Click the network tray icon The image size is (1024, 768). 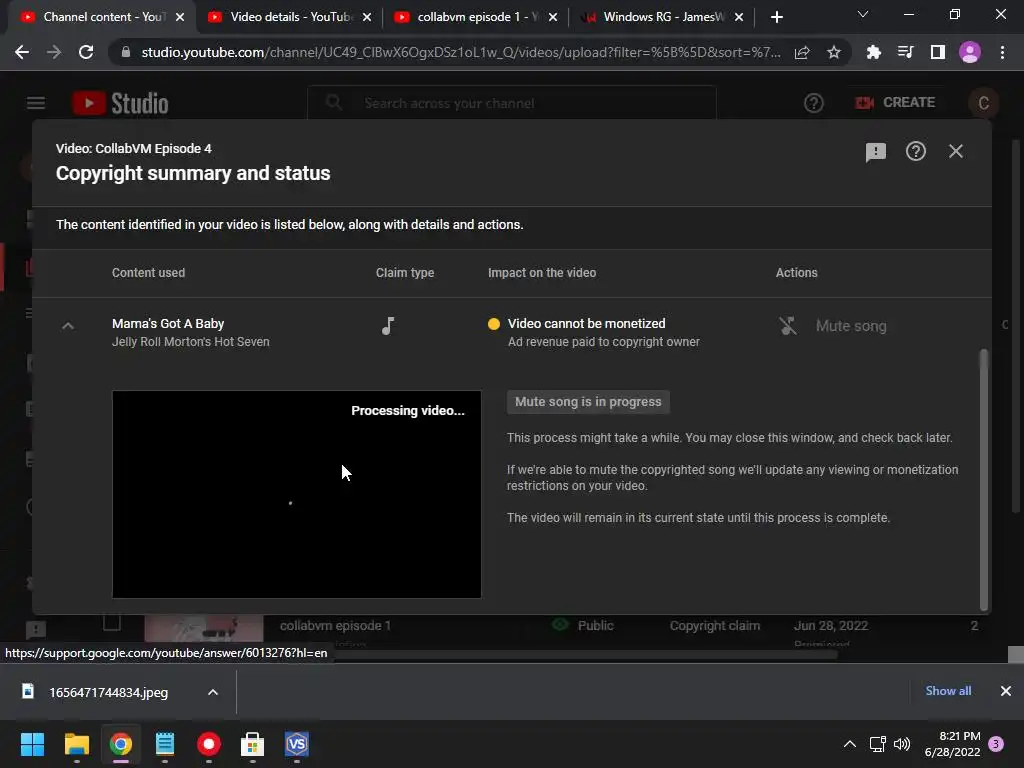878,744
